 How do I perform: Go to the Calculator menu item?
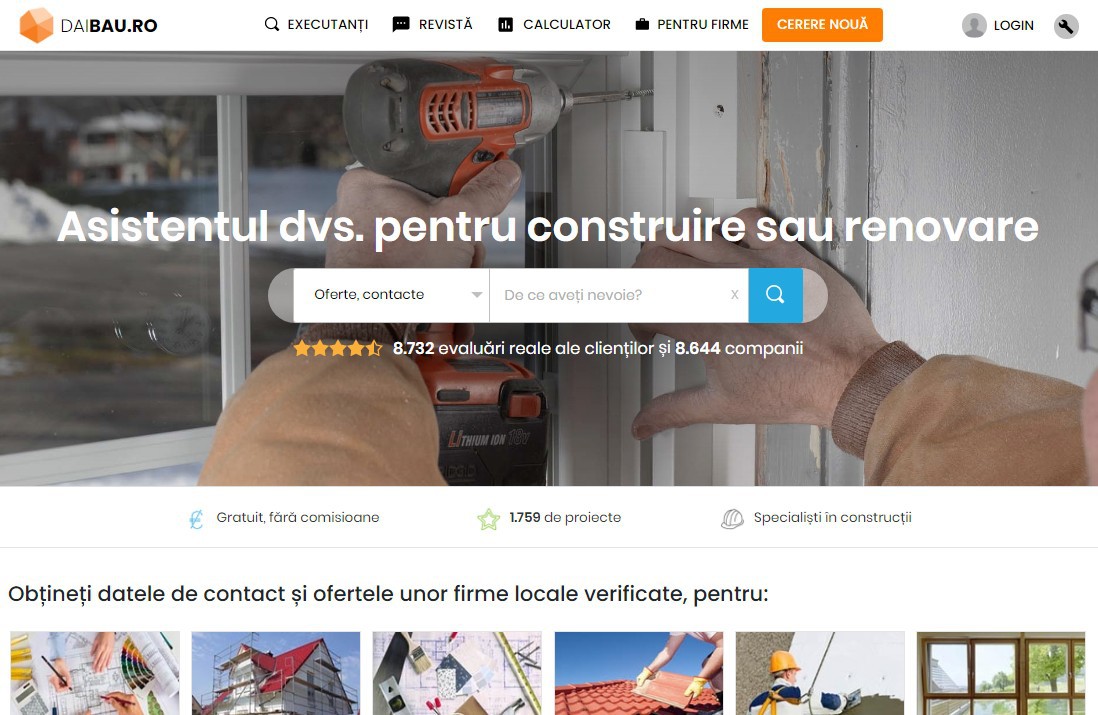pyautogui.click(x=567, y=25)
